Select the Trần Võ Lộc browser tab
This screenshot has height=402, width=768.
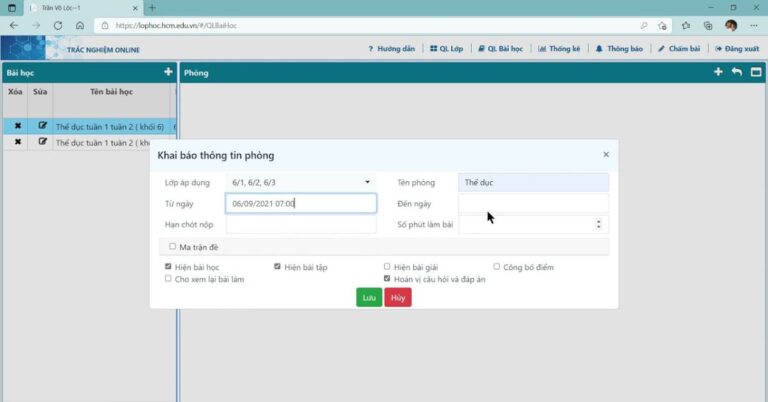(83, 8)
